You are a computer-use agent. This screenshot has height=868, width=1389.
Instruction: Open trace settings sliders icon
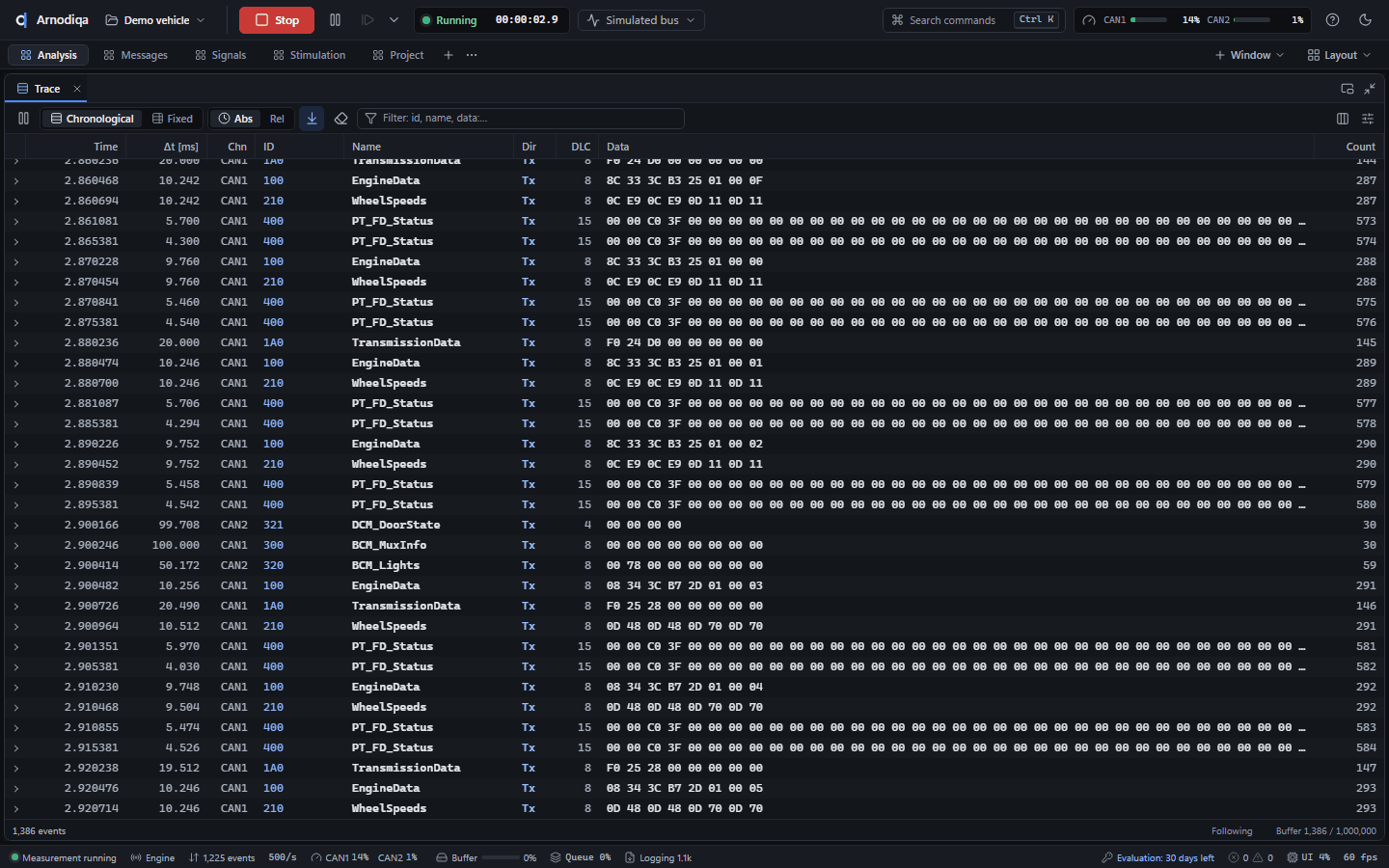tap(1368, 119)
